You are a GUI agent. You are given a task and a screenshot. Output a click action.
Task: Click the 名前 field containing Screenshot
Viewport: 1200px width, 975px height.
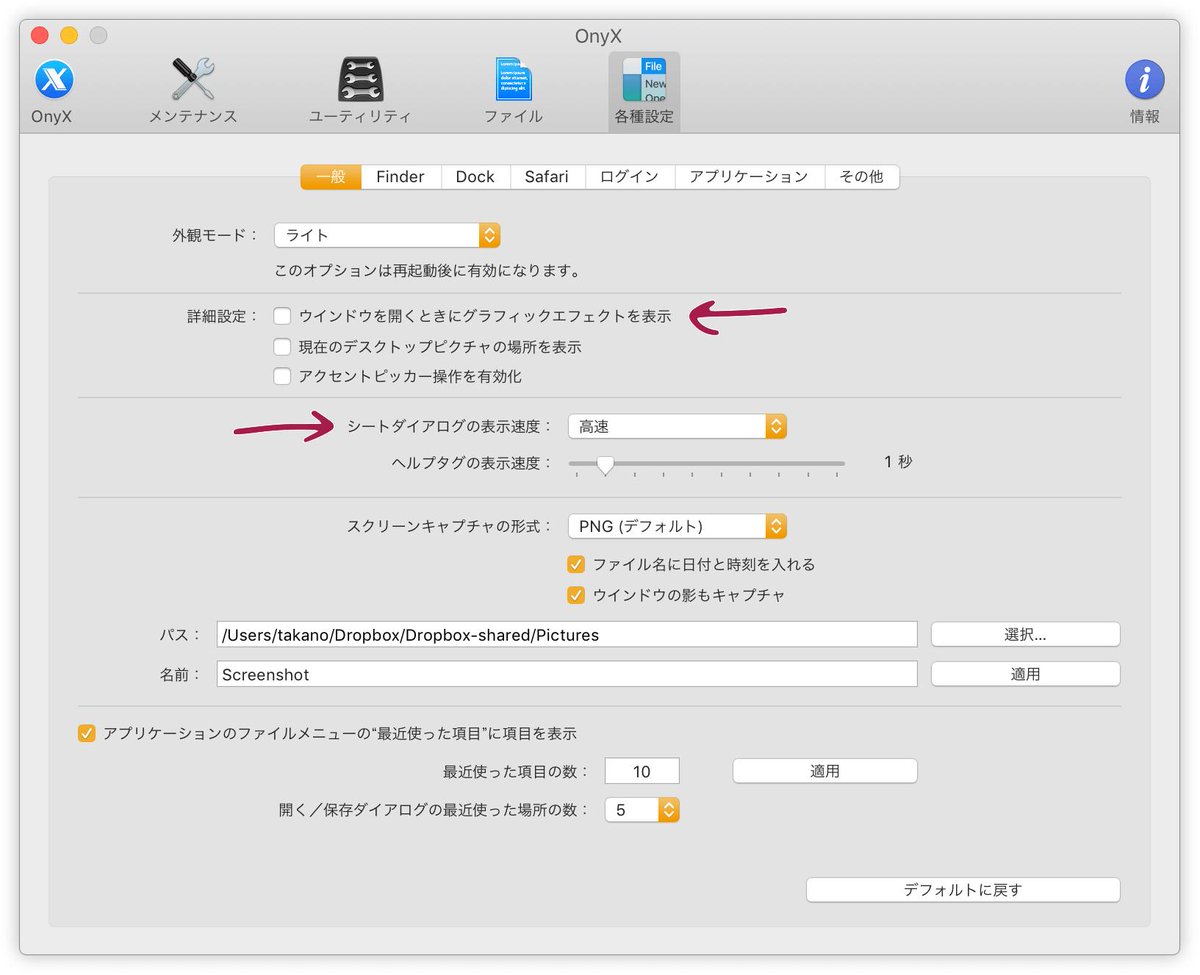pos(567,674)
